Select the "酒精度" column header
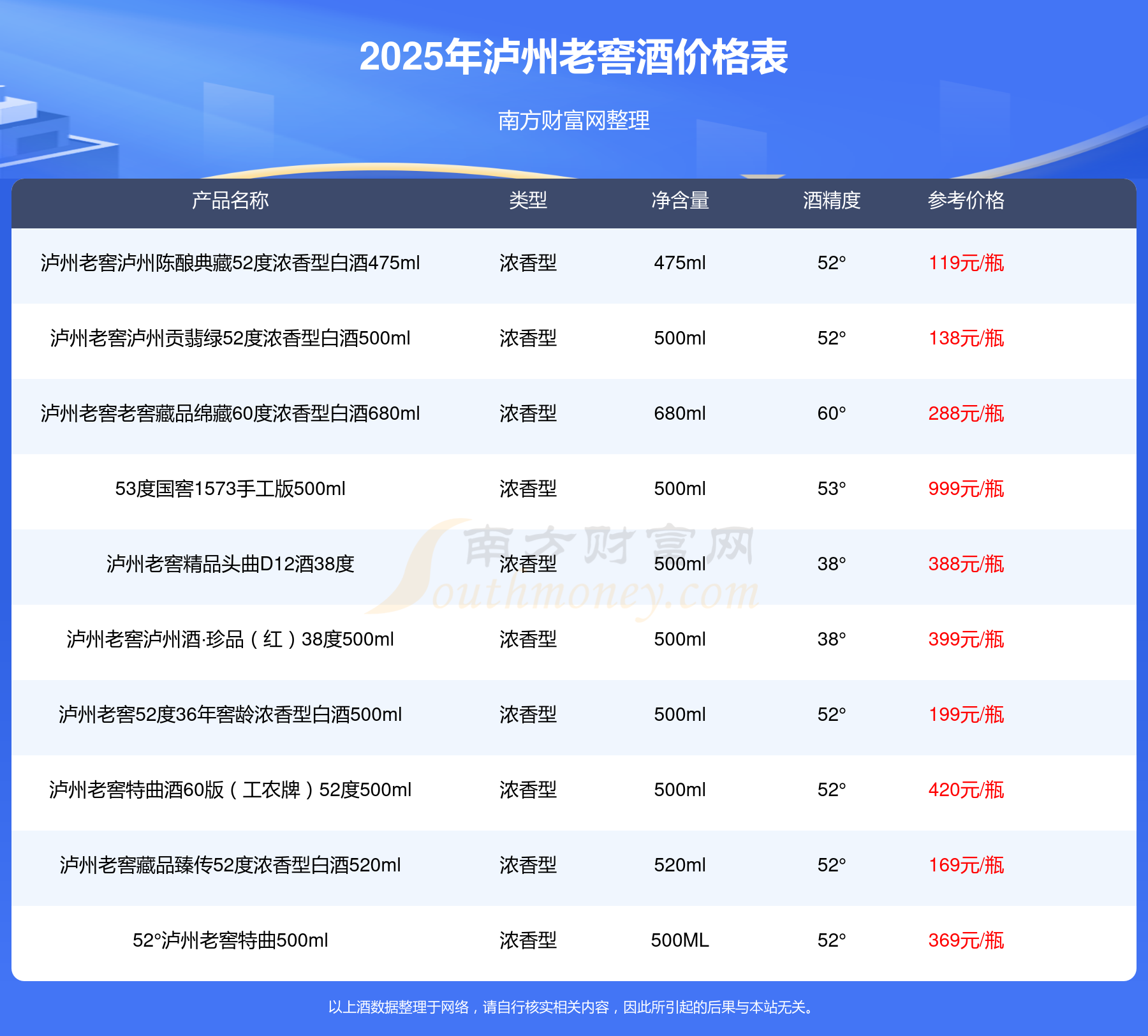Screen dimensions: 1148x1036 click(832, 200)
